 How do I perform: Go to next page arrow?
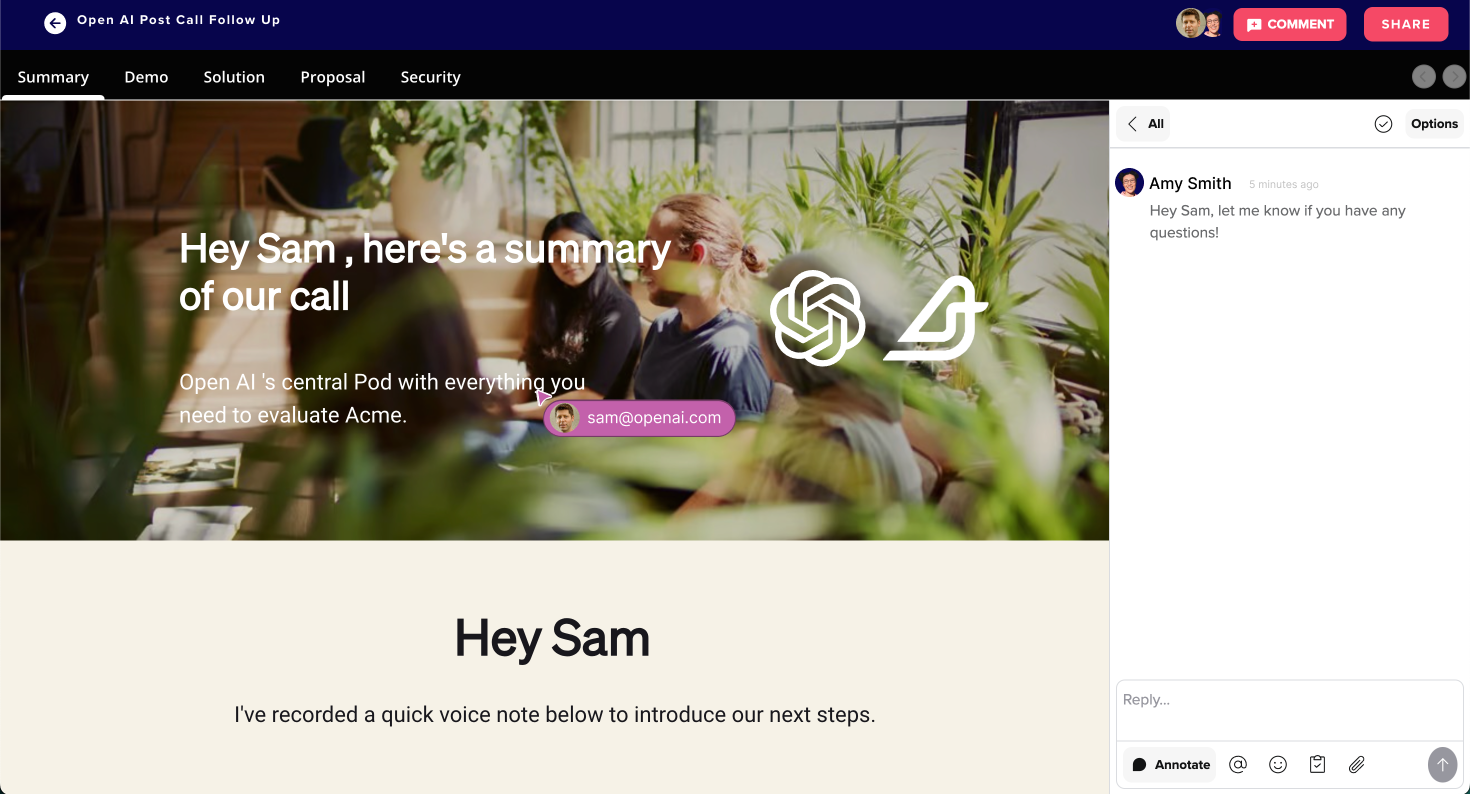pos(1454,76)
